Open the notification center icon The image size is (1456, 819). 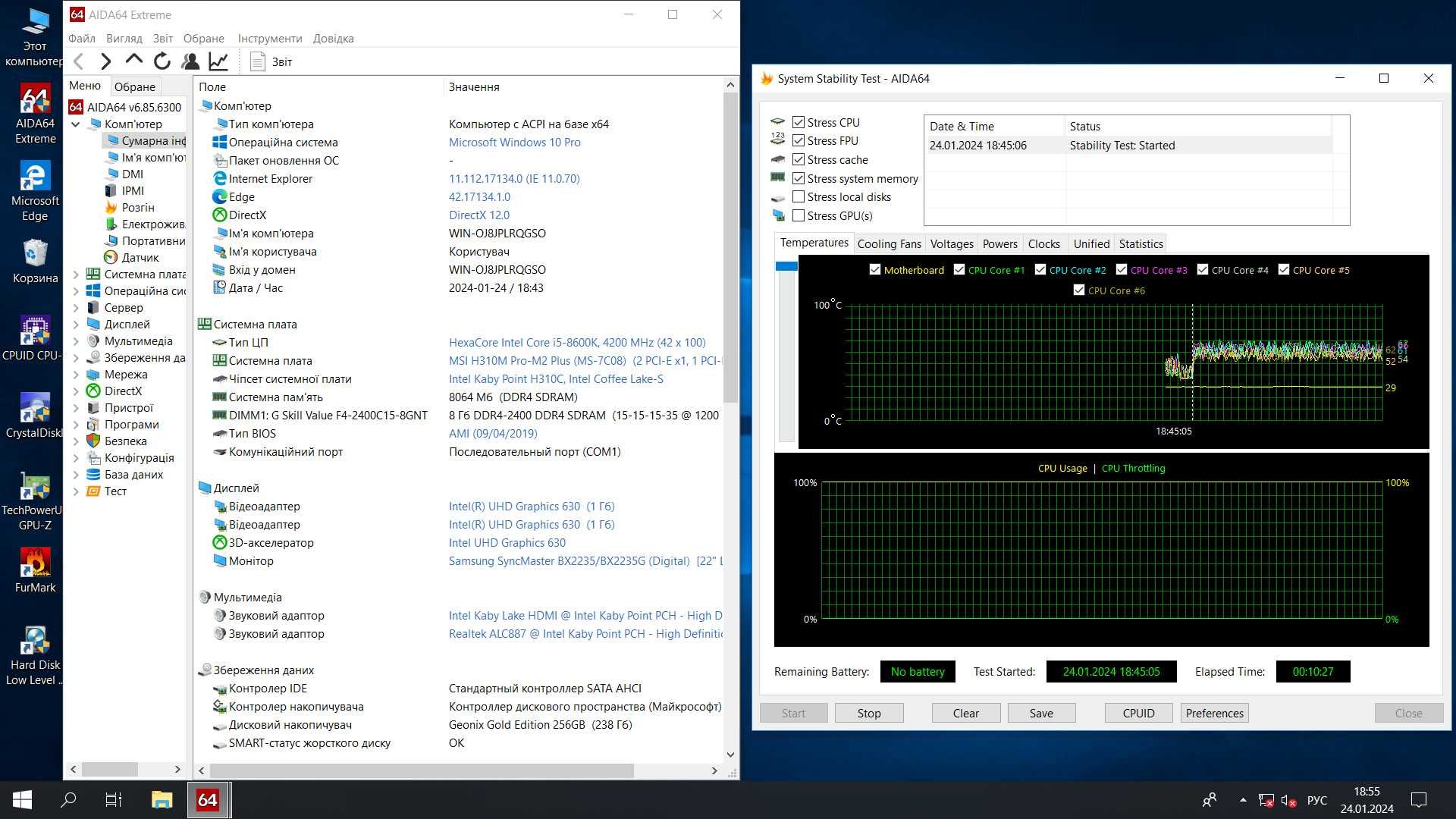click(x=1418, y=800)
